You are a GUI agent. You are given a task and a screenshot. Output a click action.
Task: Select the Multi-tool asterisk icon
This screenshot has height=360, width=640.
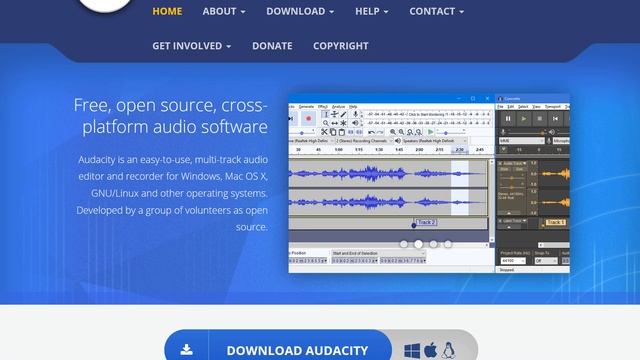(x=344, y=123)
